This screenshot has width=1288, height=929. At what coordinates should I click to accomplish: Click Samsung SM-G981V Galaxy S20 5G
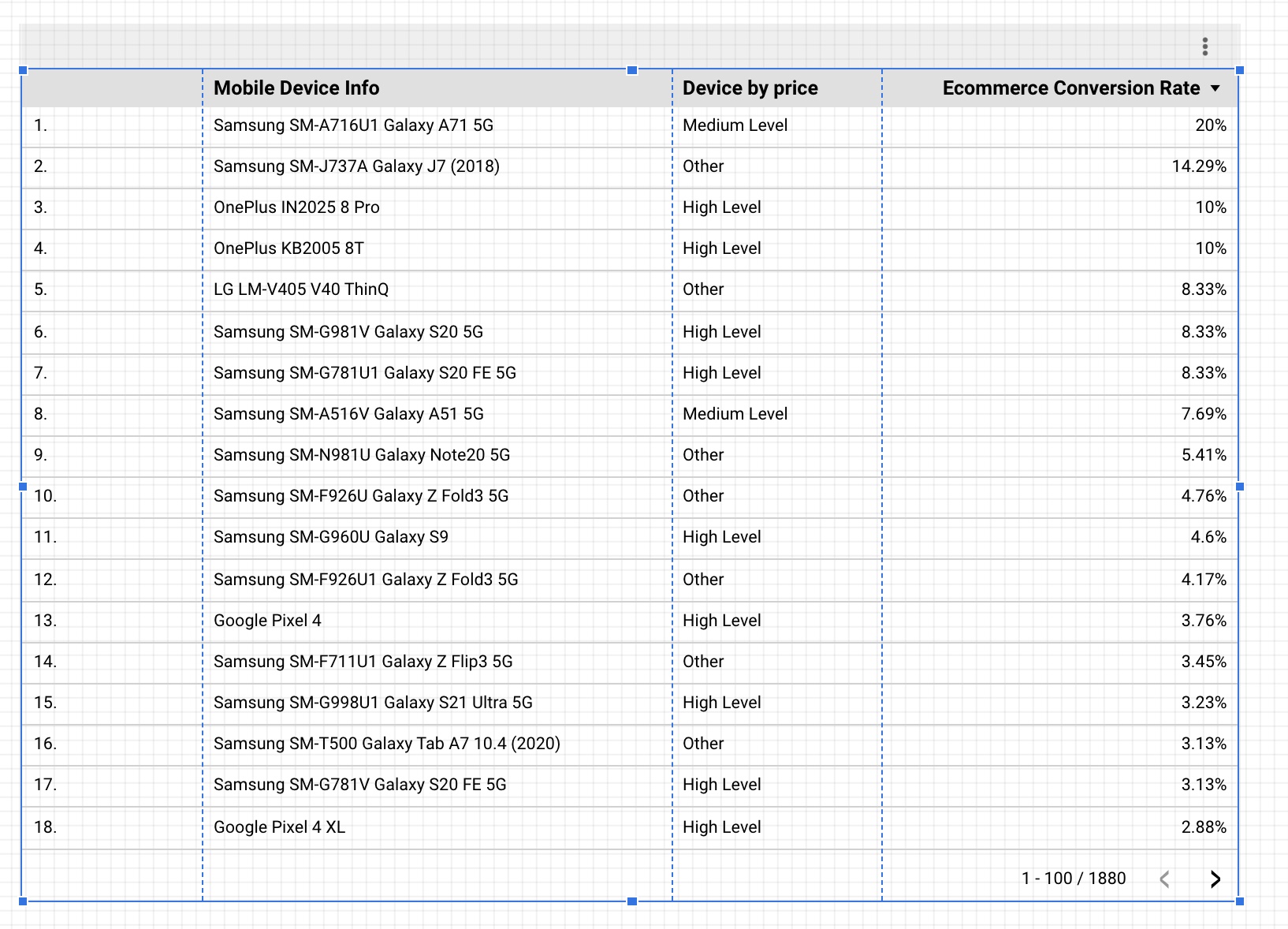point(348,332)
